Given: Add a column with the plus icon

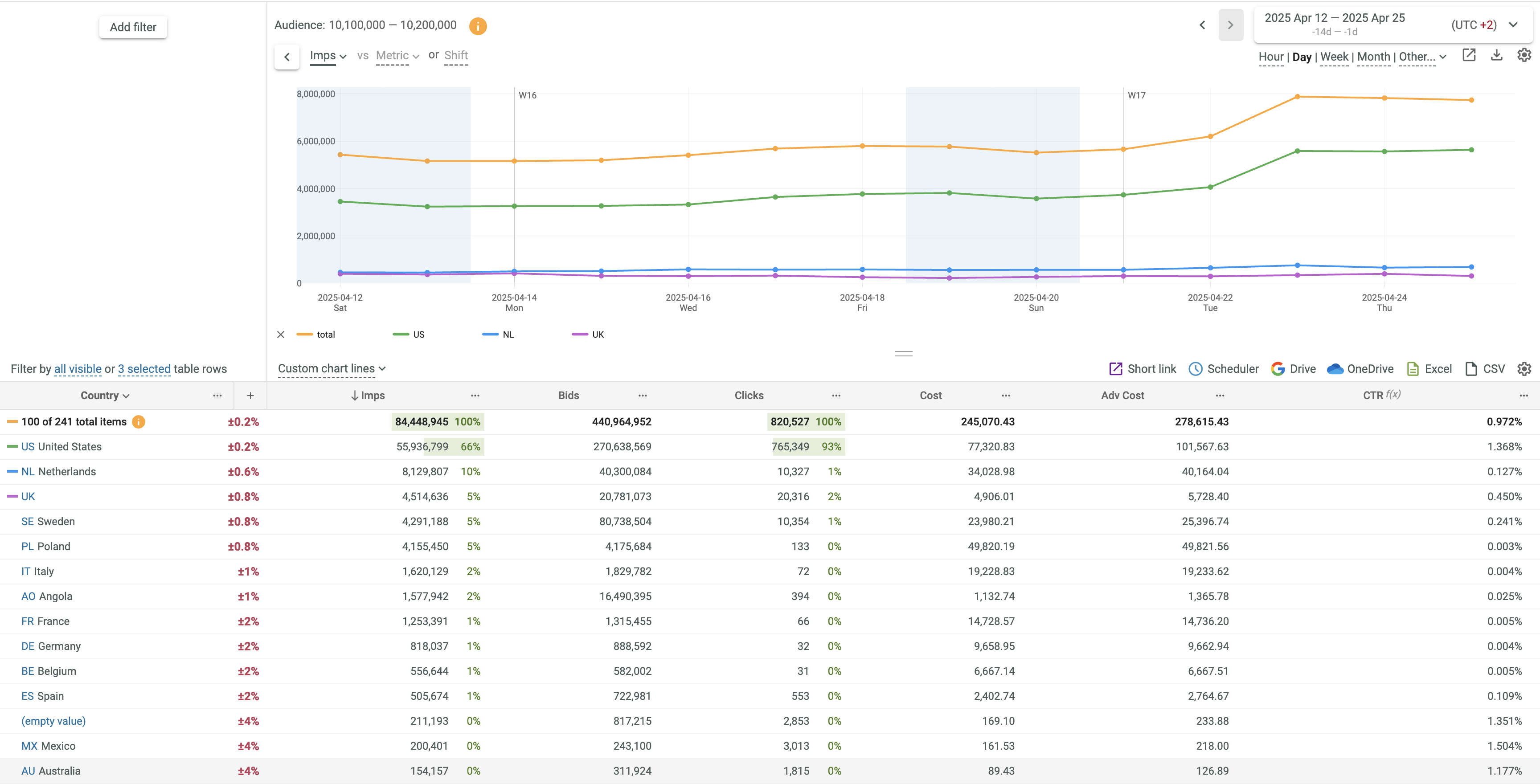Looking at the screenshot, I should 250,396.
